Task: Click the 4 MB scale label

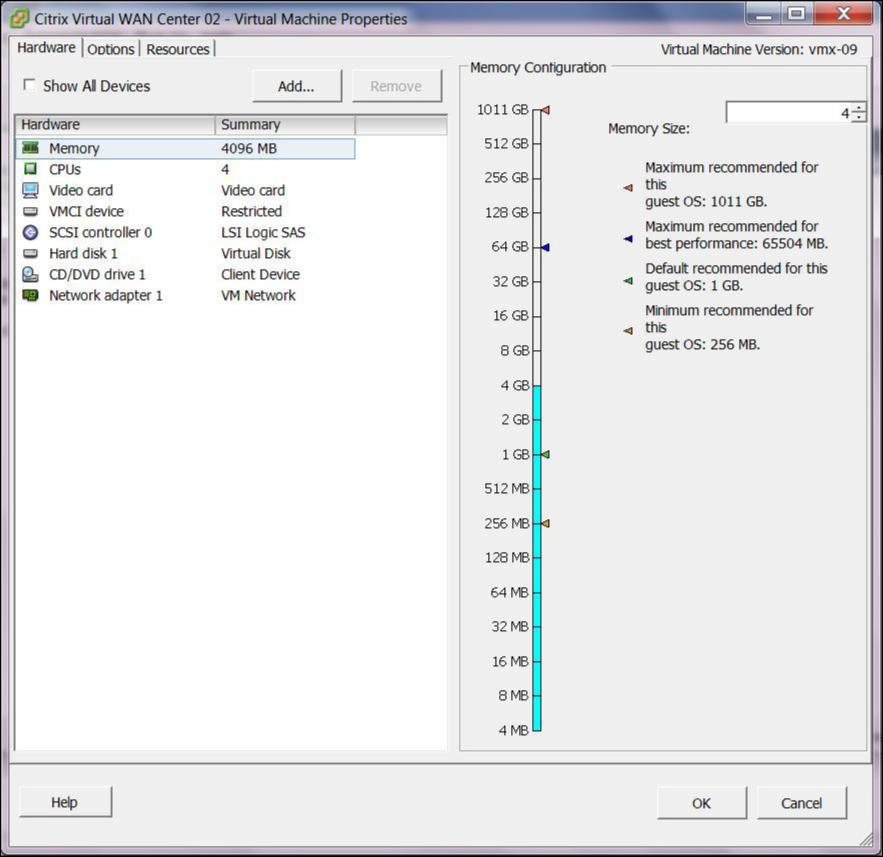Action: (x=513, y=730)
